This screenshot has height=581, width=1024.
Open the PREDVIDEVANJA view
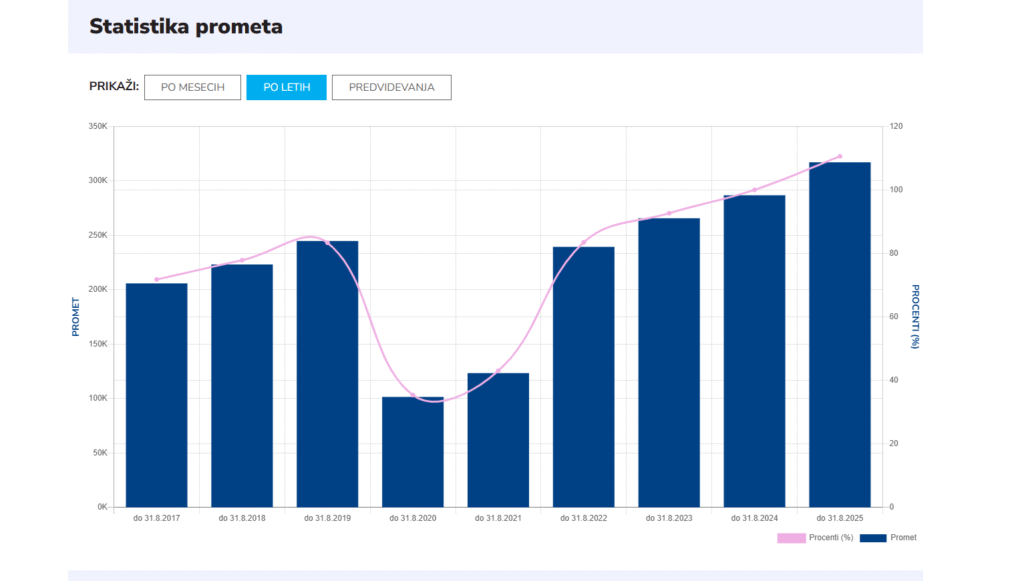coord(391,88)
